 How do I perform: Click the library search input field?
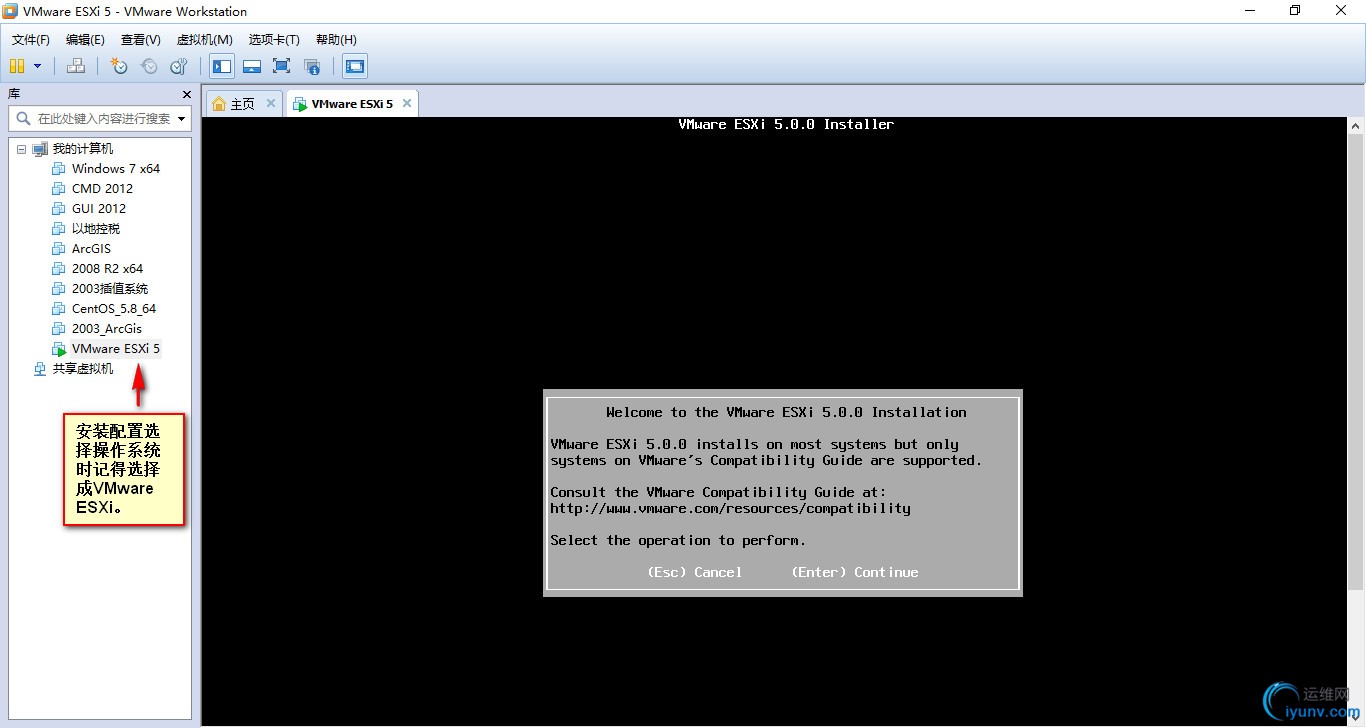coord(100,118)
